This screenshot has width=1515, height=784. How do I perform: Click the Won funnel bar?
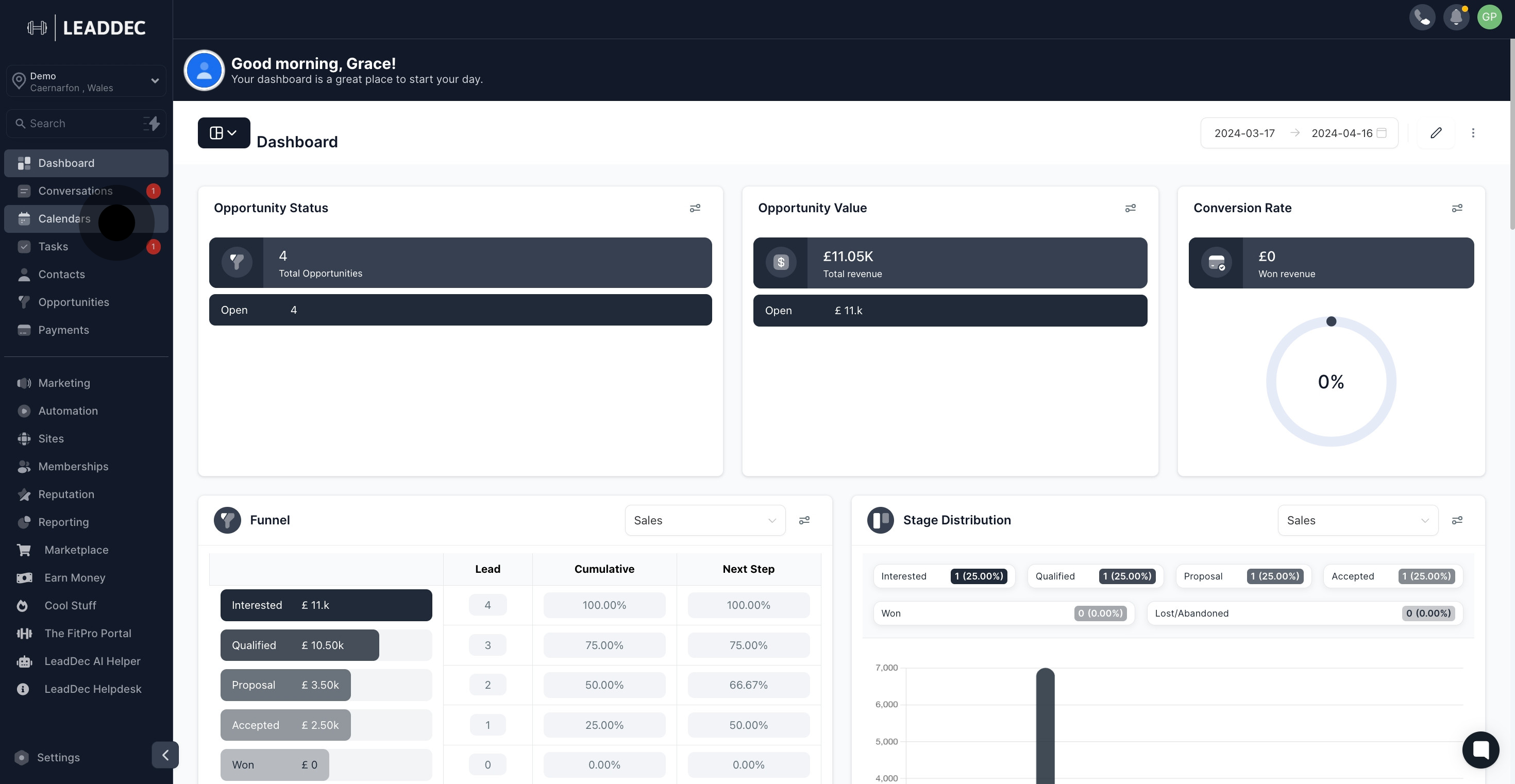(x=274, y=764)
